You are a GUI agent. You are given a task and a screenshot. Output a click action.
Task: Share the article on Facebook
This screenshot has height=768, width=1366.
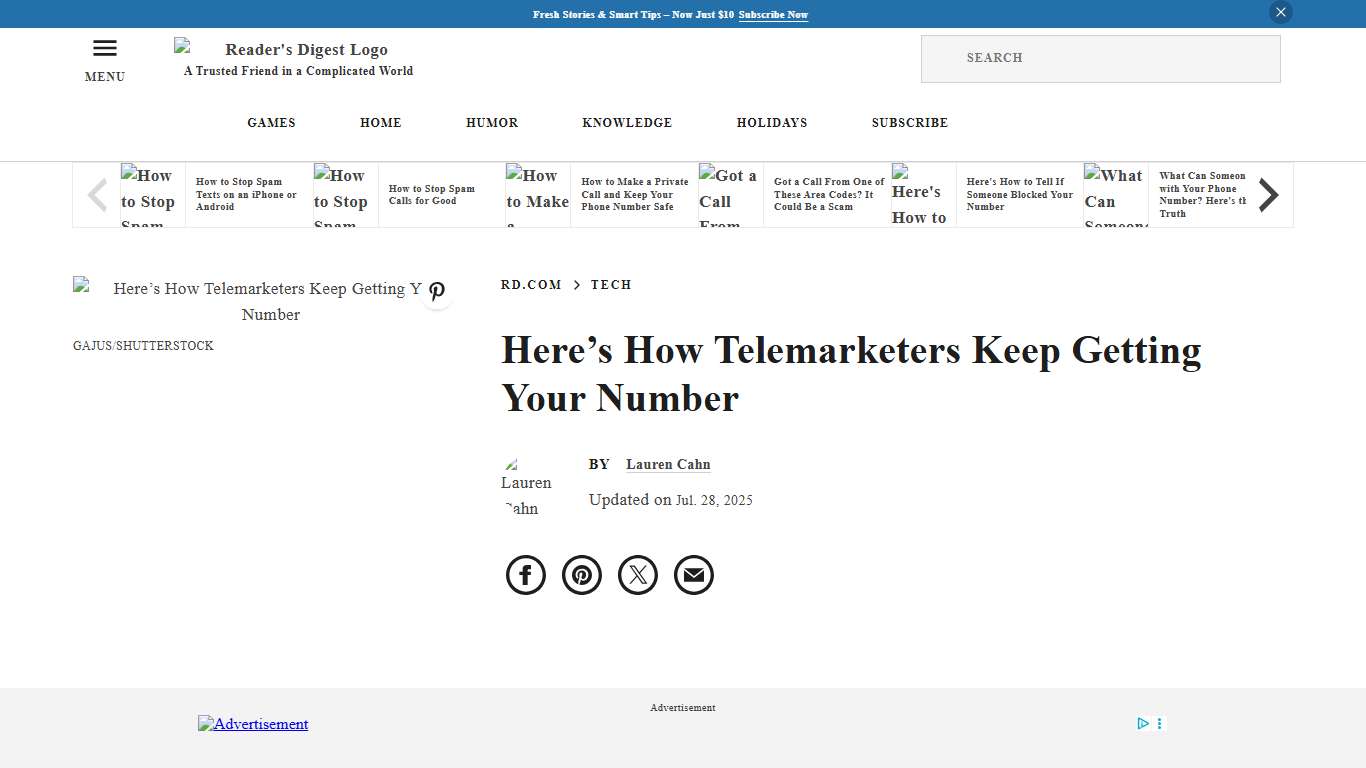point(525,575)
